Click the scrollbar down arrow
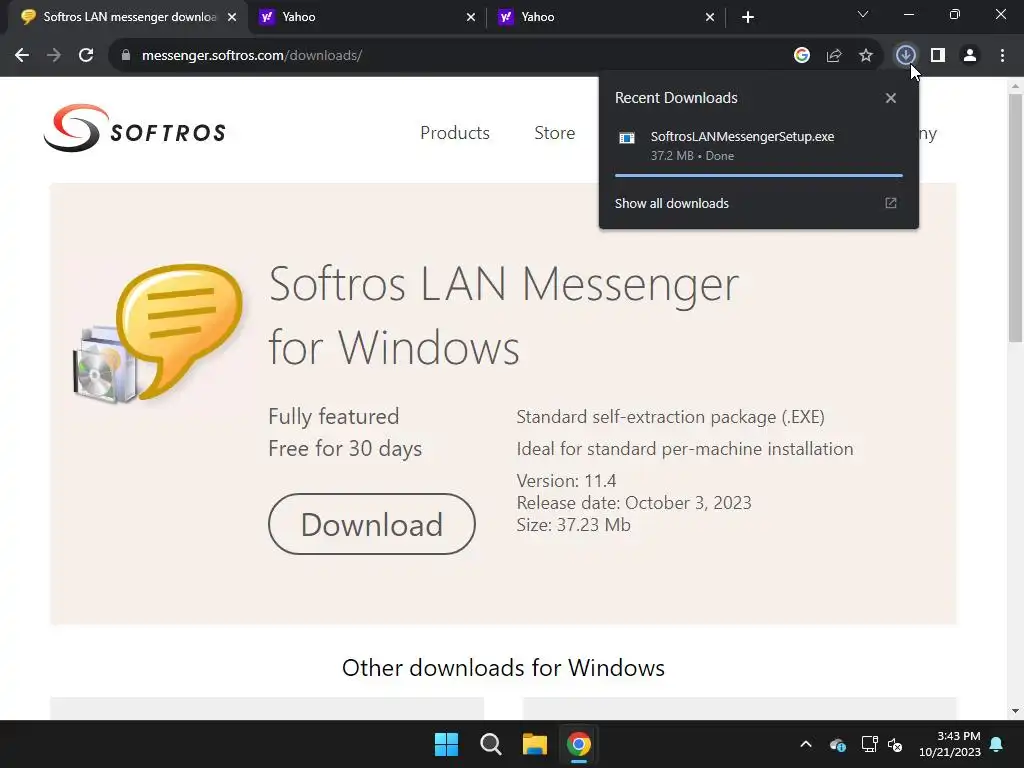Image resolution: width=1024 pixels, height=768 pixels. pyautogui.click(x=1015, y=711)
